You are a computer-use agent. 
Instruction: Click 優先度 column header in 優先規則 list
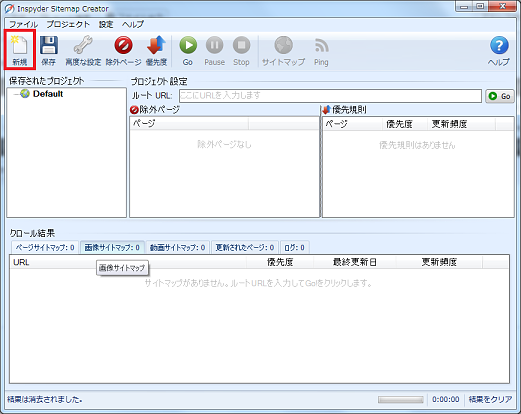[x=404, y=124]
